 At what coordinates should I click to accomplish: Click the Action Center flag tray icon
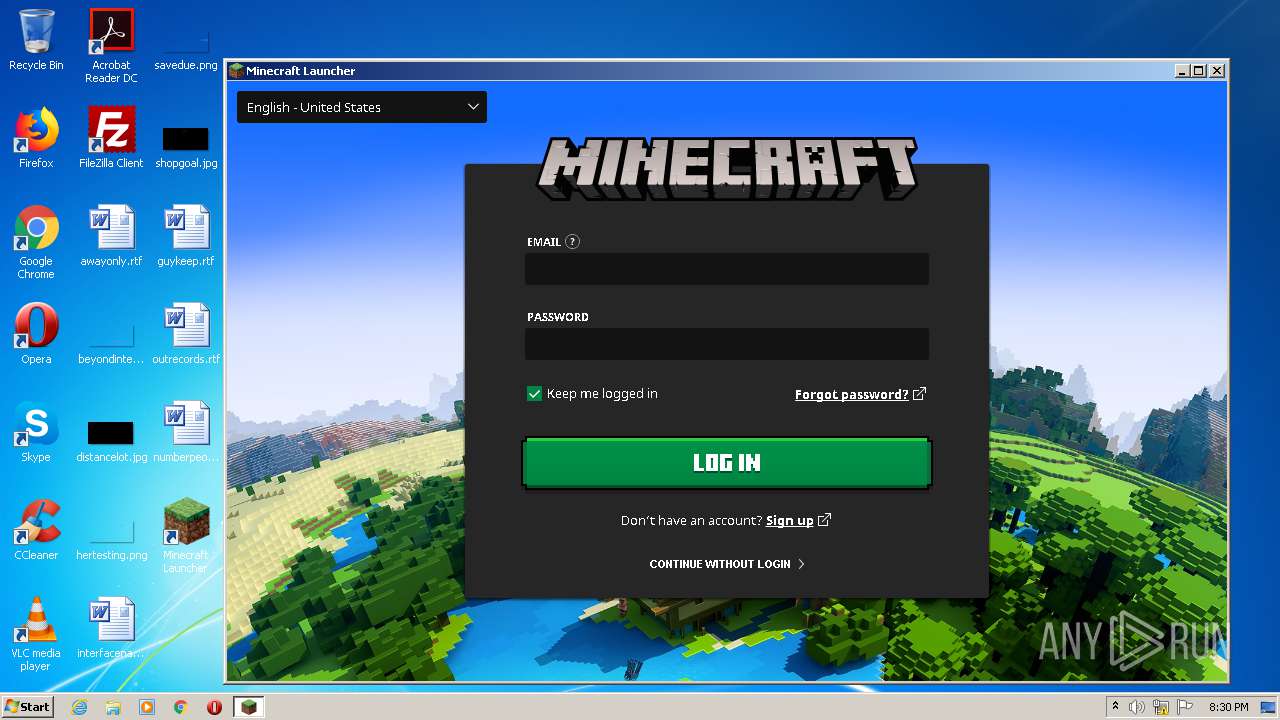coord(1184,707)
